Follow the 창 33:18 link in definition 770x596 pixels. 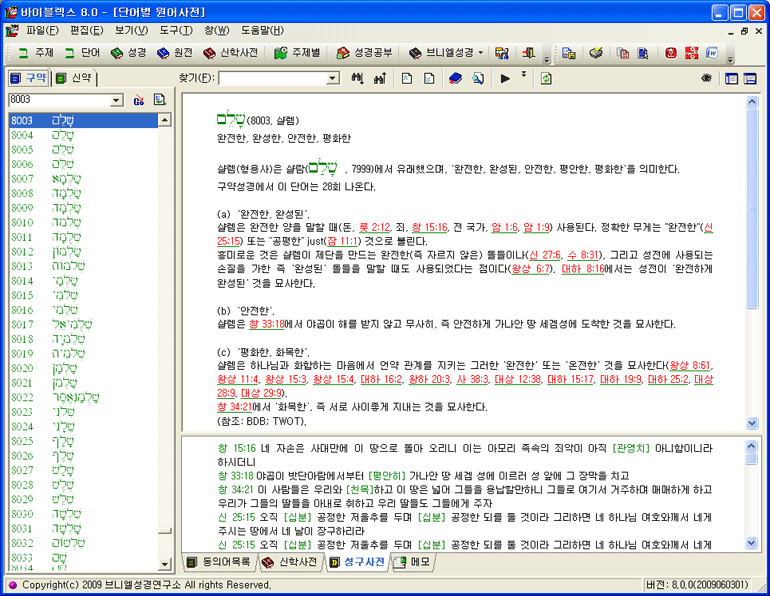(267, 324)
